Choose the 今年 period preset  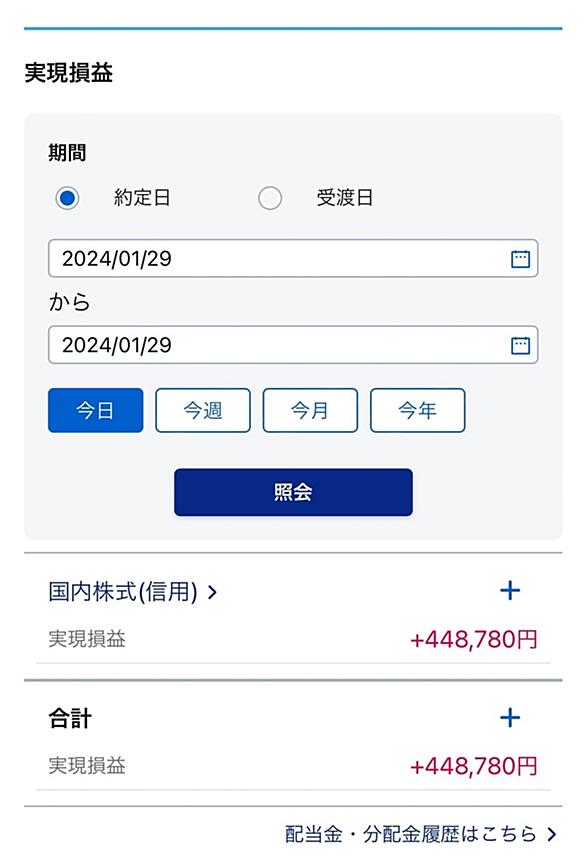click(417, 410)
